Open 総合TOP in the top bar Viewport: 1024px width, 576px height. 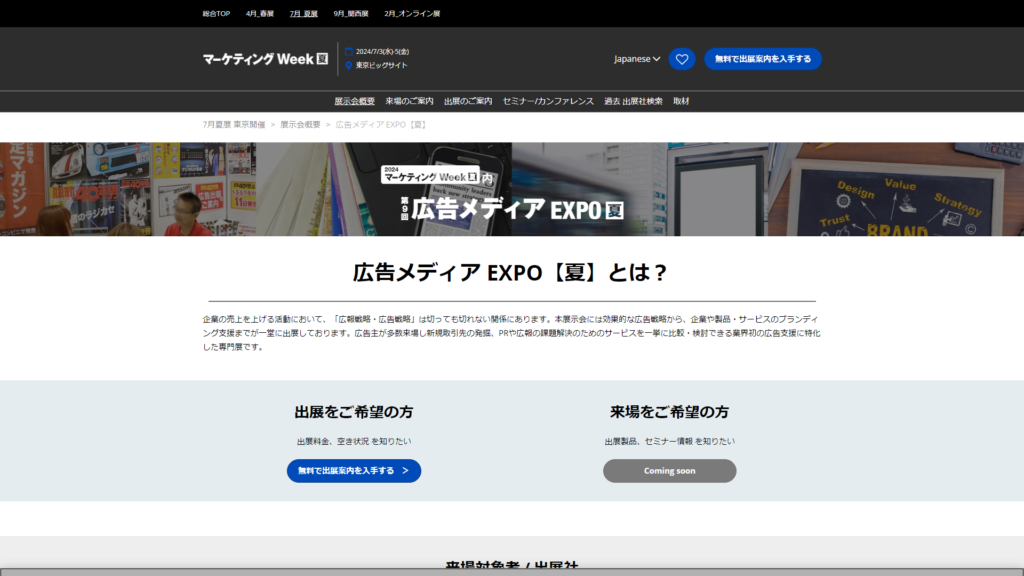pyautogui.click(x=216, y=14)
